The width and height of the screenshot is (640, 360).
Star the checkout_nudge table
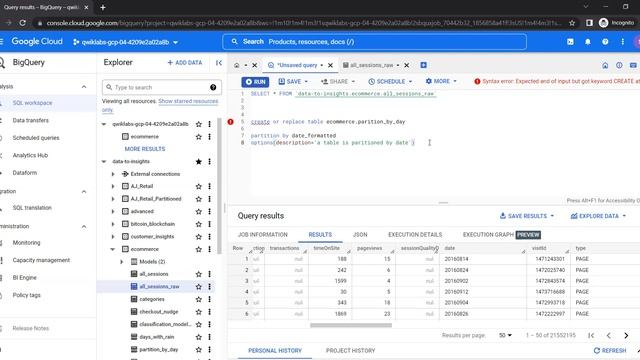pos(199,312)
